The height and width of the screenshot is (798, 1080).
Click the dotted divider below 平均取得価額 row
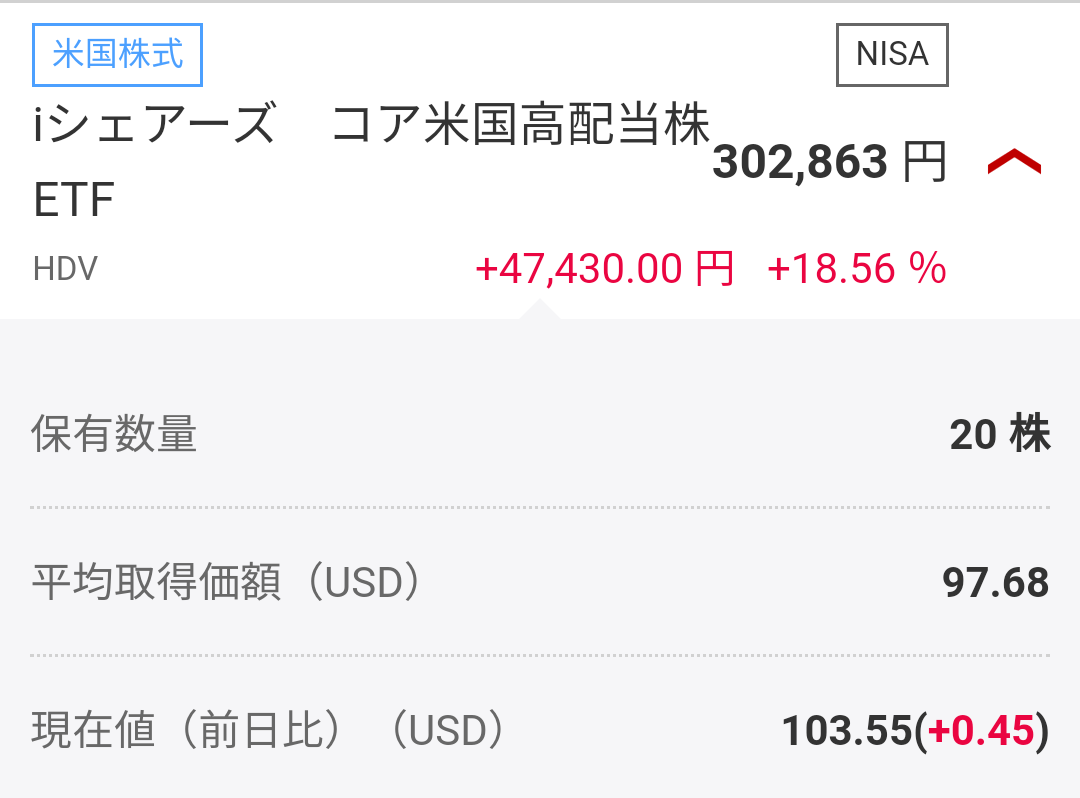(540, 656)
